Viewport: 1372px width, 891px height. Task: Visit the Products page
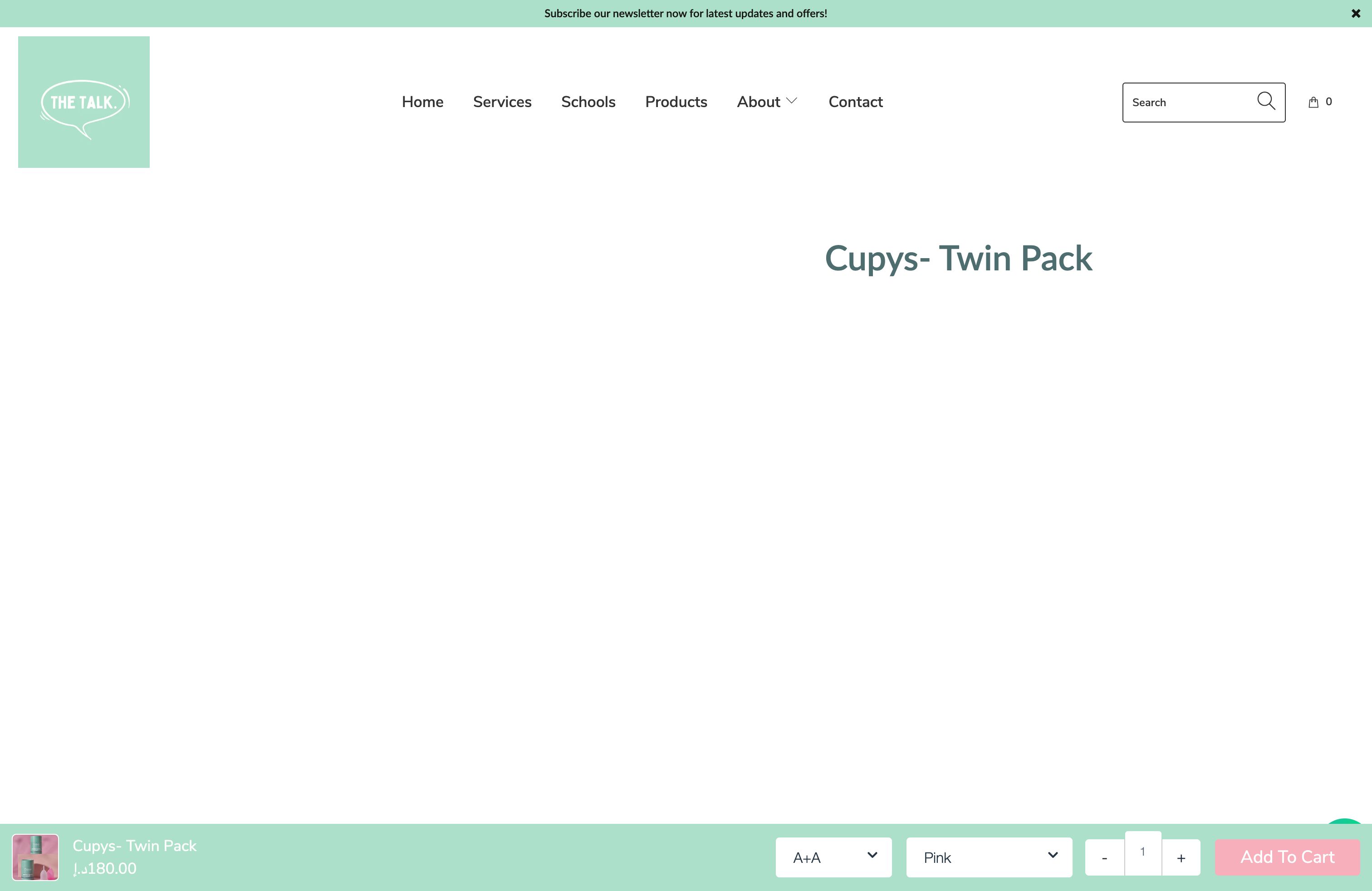676,102
